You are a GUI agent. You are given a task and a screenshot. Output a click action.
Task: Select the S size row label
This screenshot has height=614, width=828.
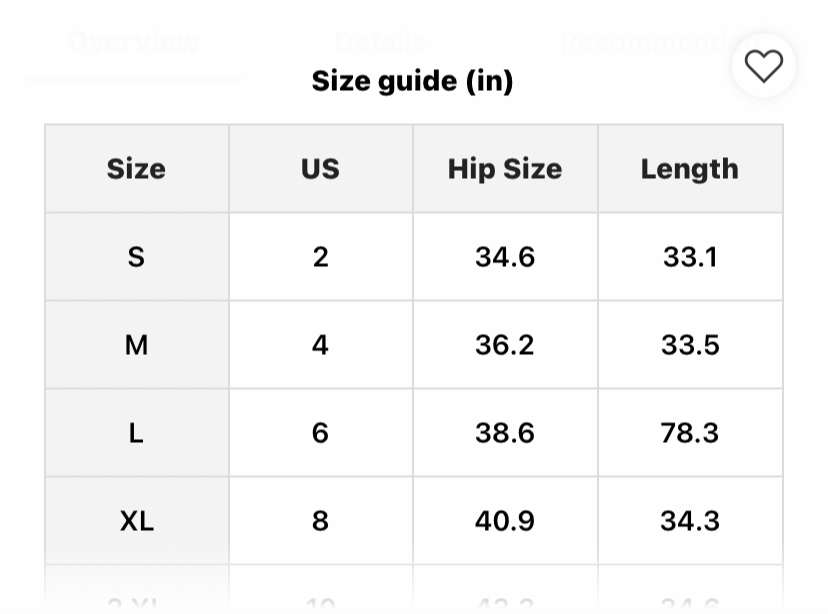click(x=136, y=257)
